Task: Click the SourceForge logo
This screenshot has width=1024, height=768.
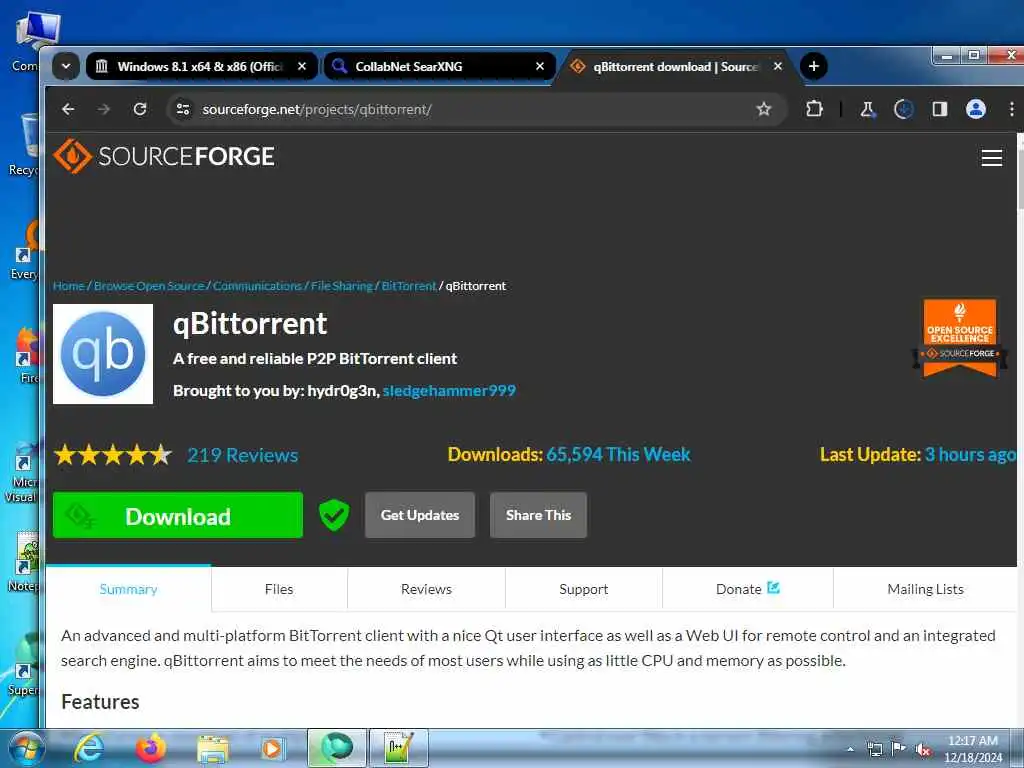Action: (x=164, y=156)
